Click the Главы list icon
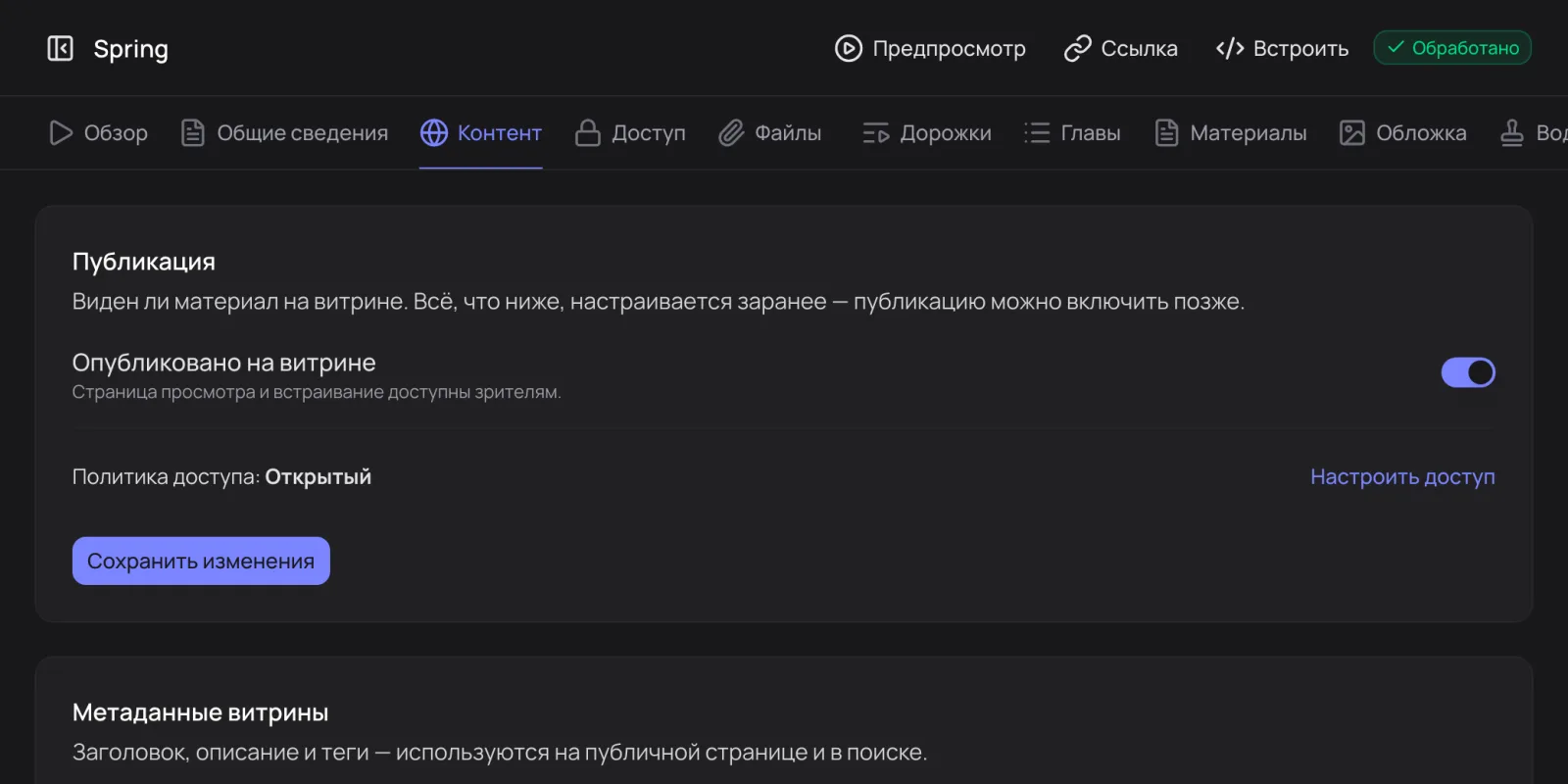This screenshot has height=784, width=1568. click(1037, 132)
